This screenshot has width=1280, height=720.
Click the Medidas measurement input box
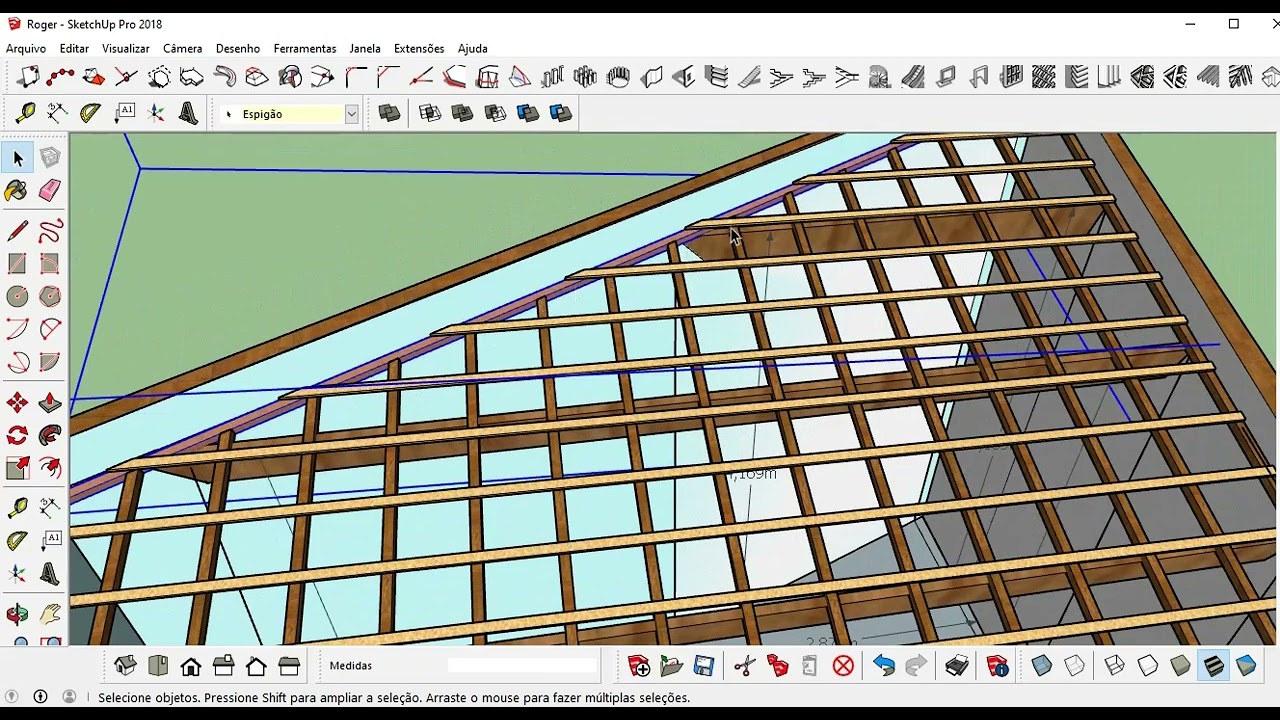[x=522, y=666]
